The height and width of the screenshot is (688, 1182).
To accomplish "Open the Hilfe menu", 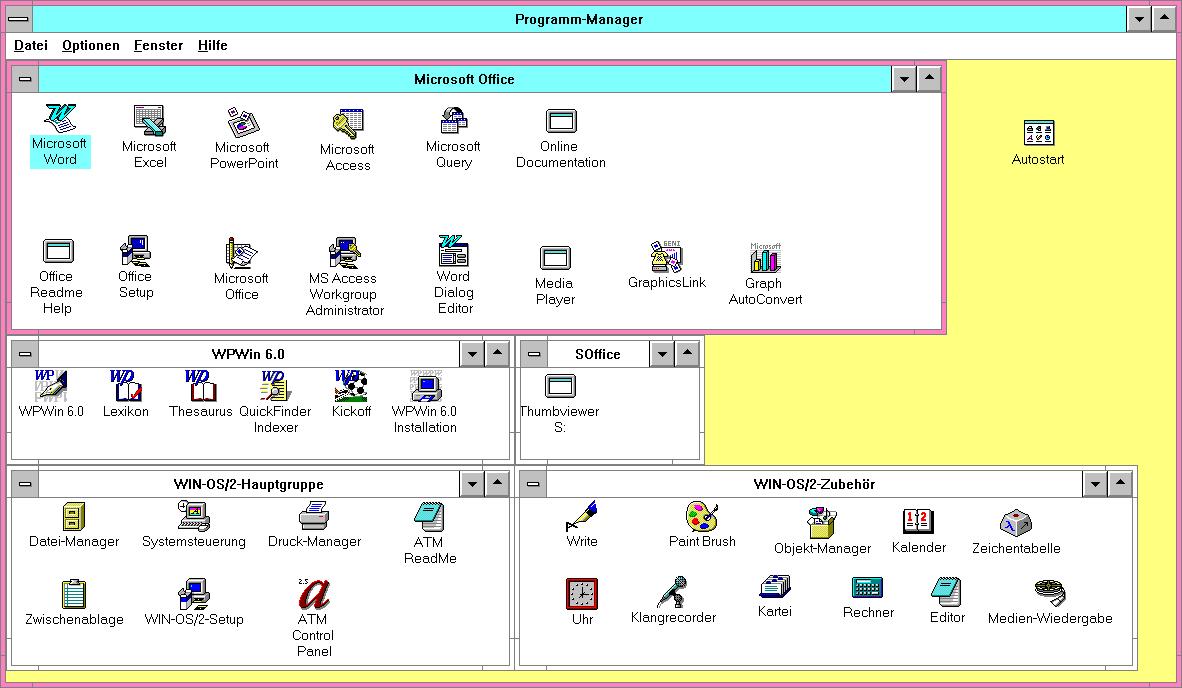I will 213,45.
